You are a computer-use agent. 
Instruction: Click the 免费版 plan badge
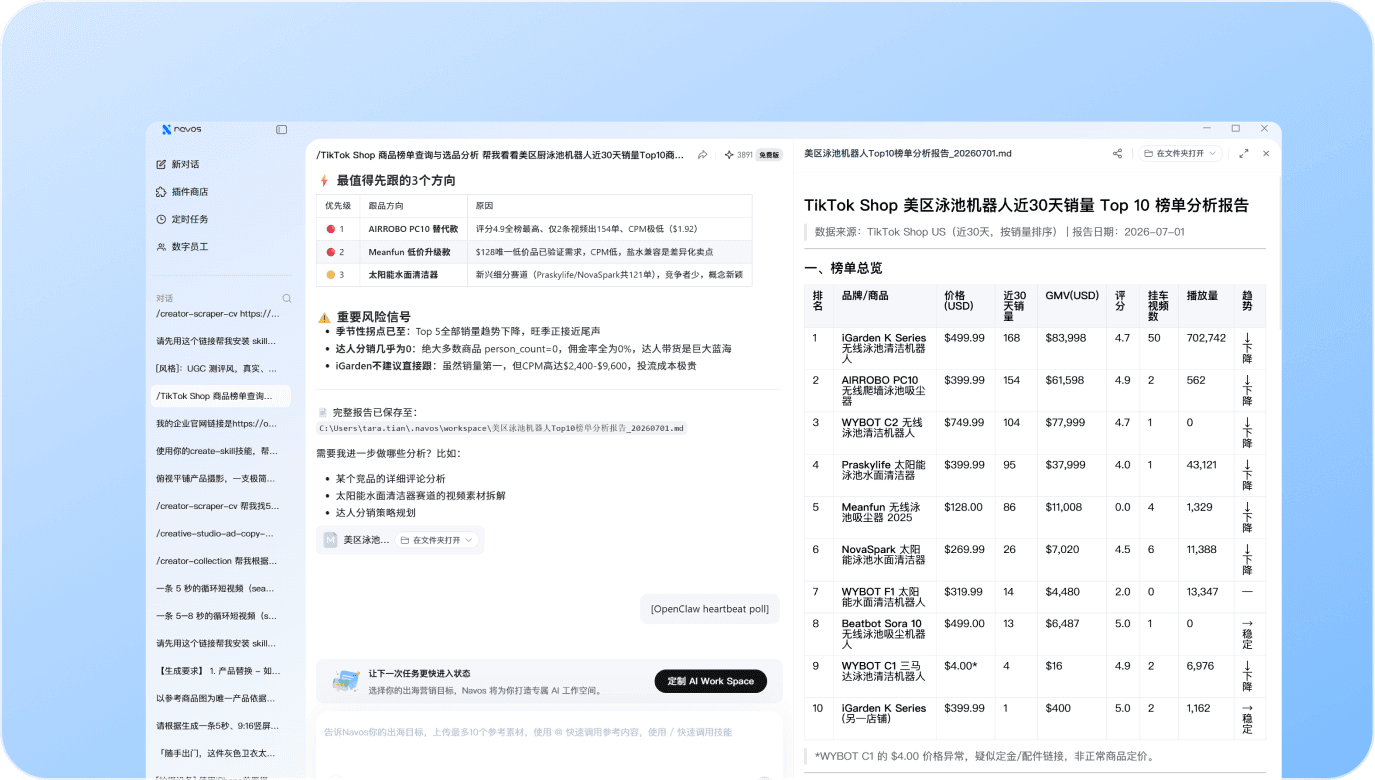coord(768,155)
